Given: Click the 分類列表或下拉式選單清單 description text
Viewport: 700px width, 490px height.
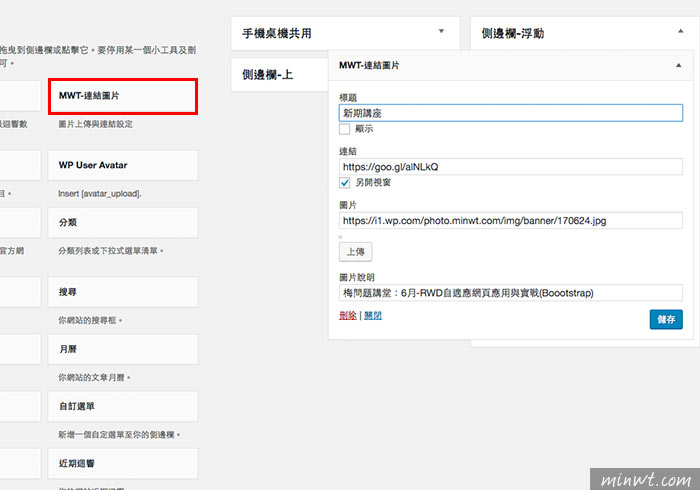Looking at the screenshot, I should point(111,251).
